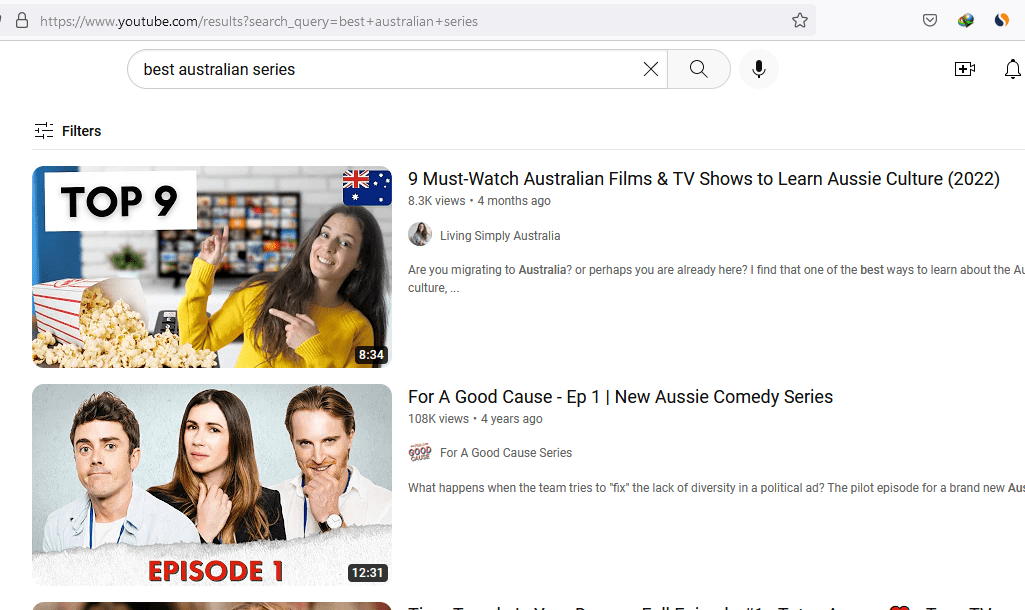
Task: Click the padlock site security icon
Action: click(x=22, y=21)
